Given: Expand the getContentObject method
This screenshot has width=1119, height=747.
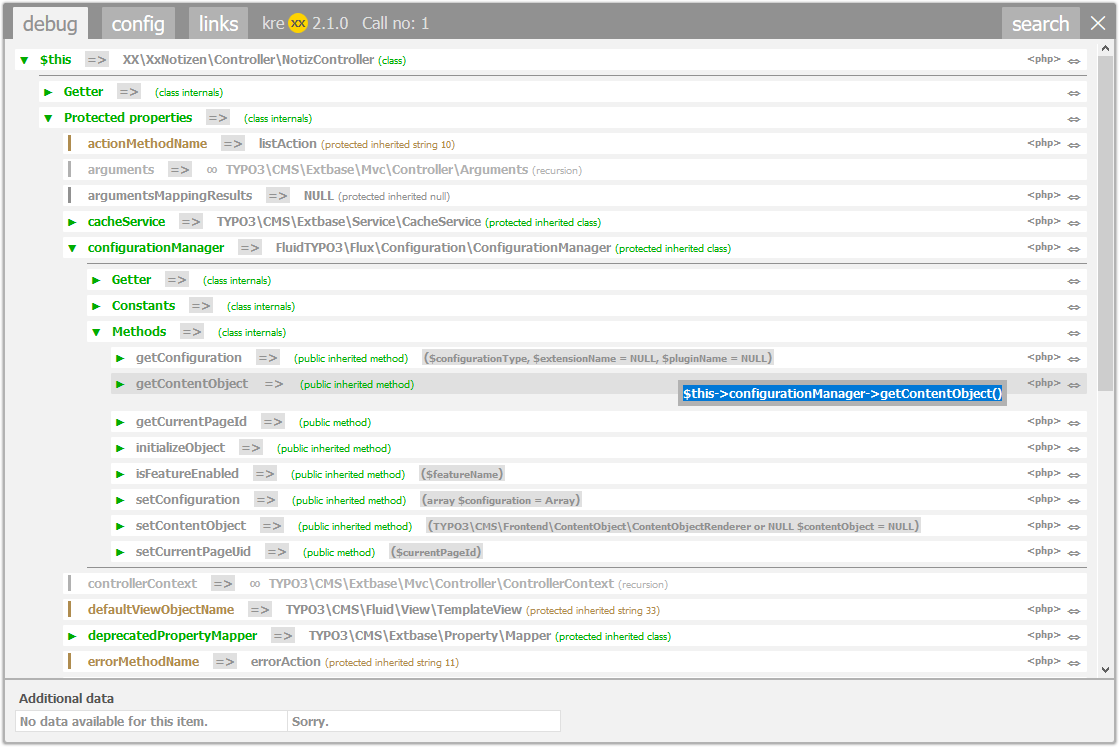Looking at the screenshot, I should coord(121,385).
